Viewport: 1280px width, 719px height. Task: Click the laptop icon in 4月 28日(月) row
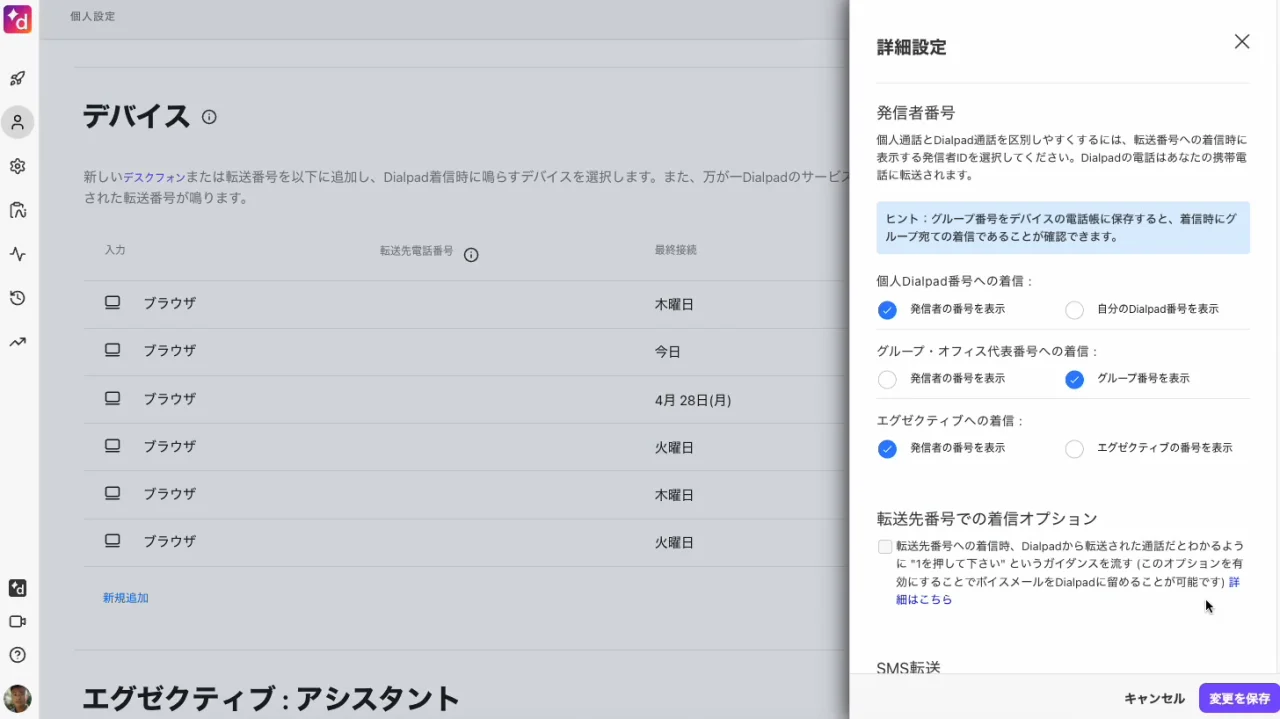click(113, 398)
